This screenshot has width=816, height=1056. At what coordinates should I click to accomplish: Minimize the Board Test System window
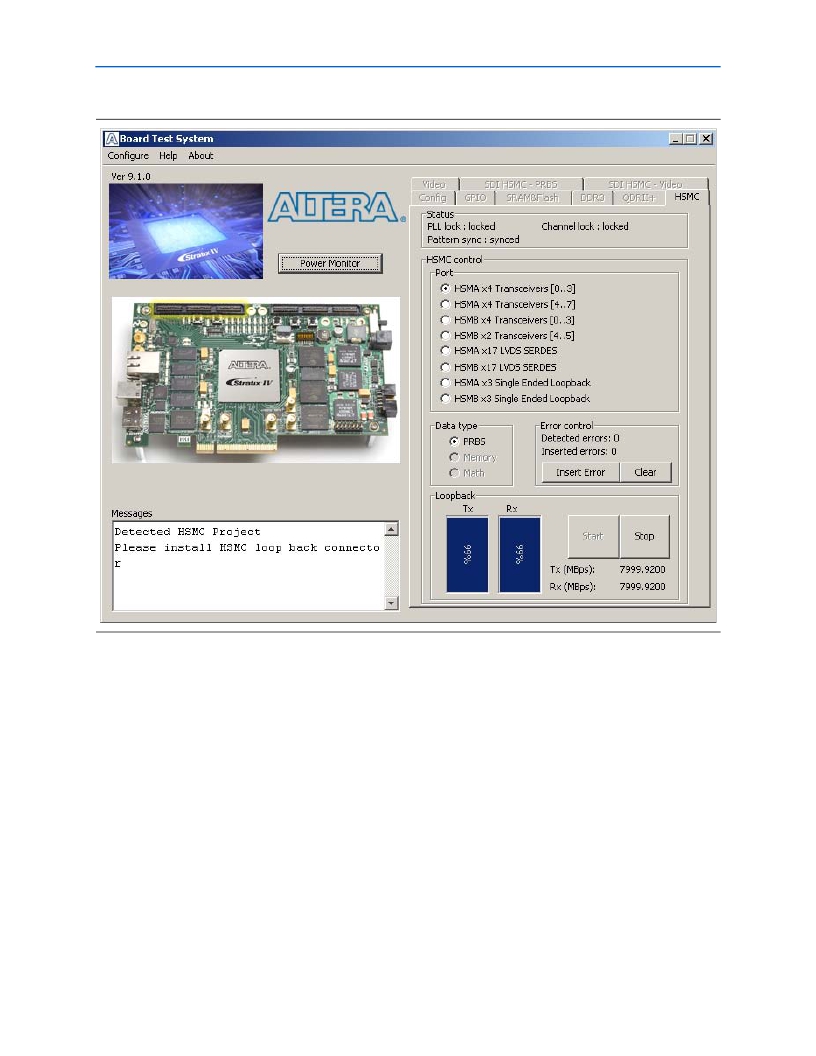click(676, 139)
